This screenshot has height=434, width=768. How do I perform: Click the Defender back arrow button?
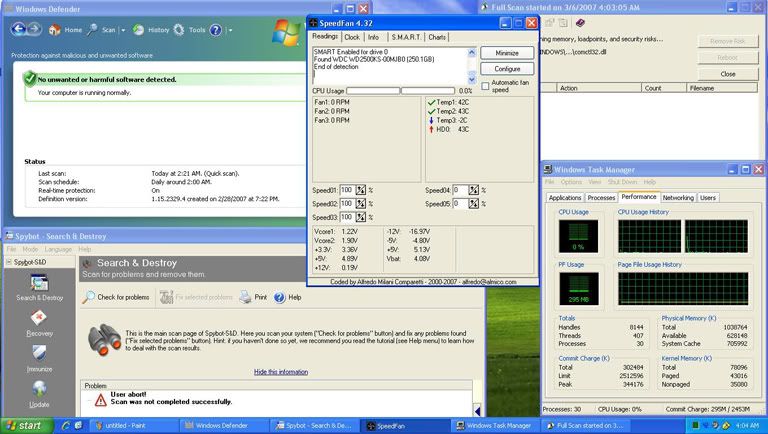(17, 30)
